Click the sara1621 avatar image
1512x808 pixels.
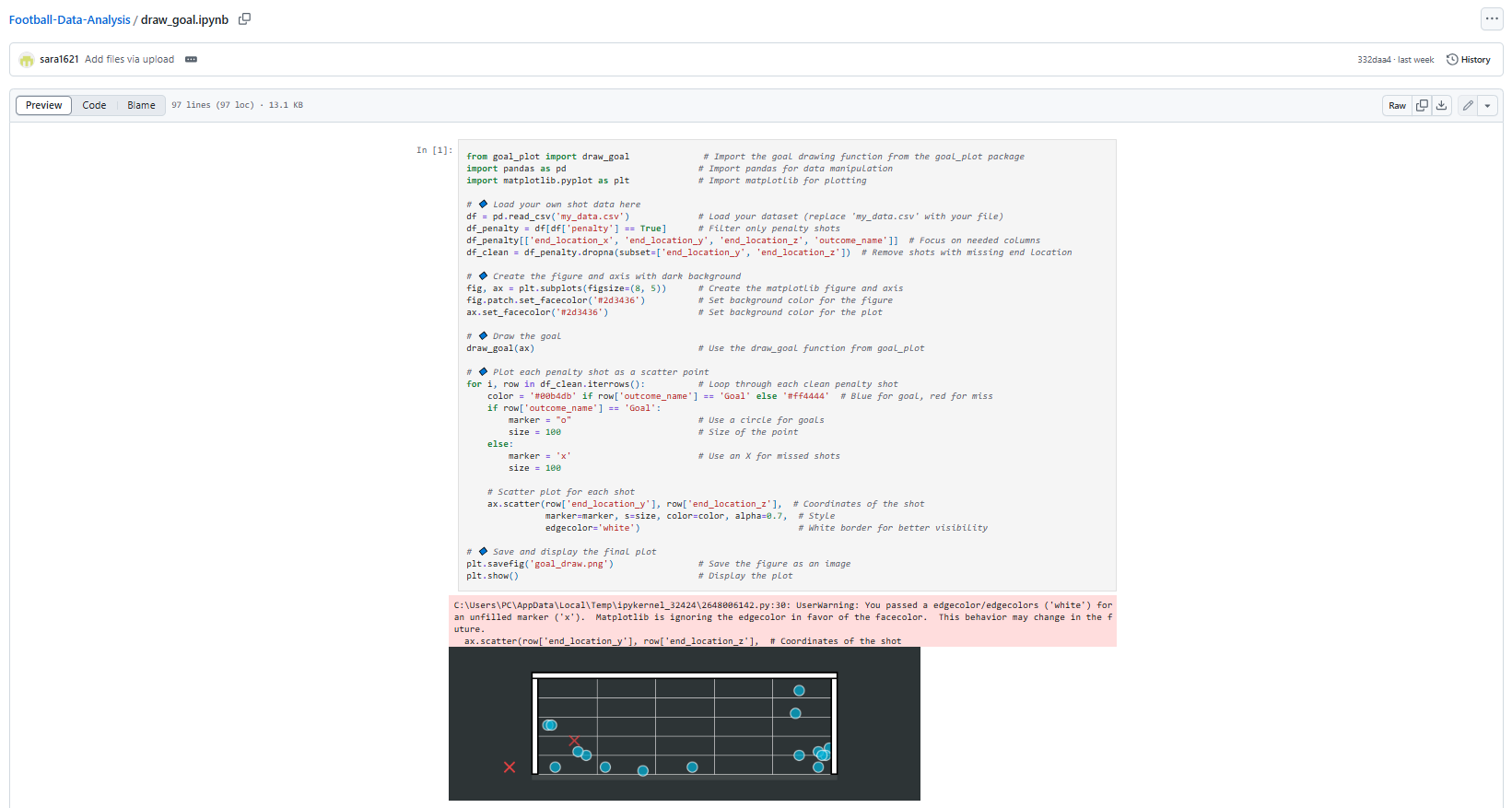tap(27, 60)
